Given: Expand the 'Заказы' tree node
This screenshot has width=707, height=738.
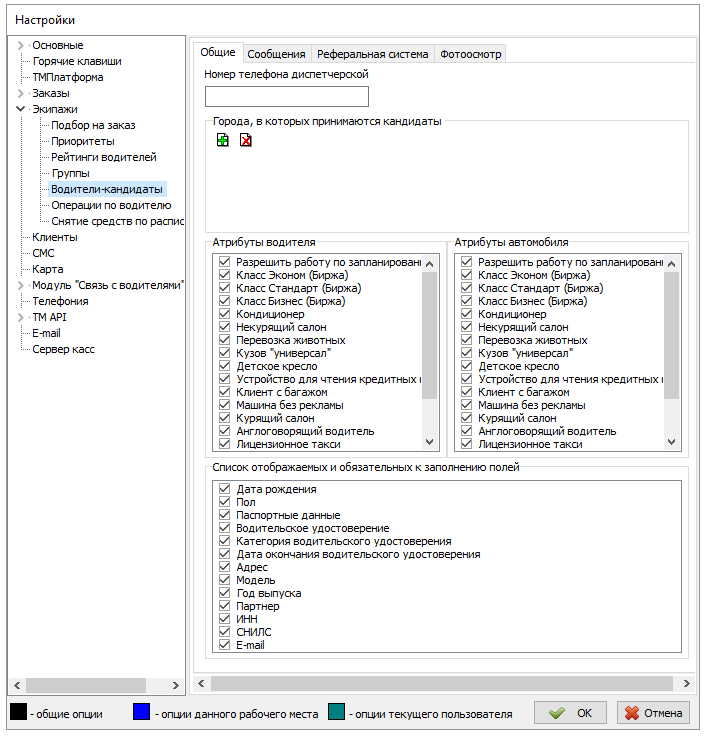Looking at the screenshot, I should (x=21, y=93).
